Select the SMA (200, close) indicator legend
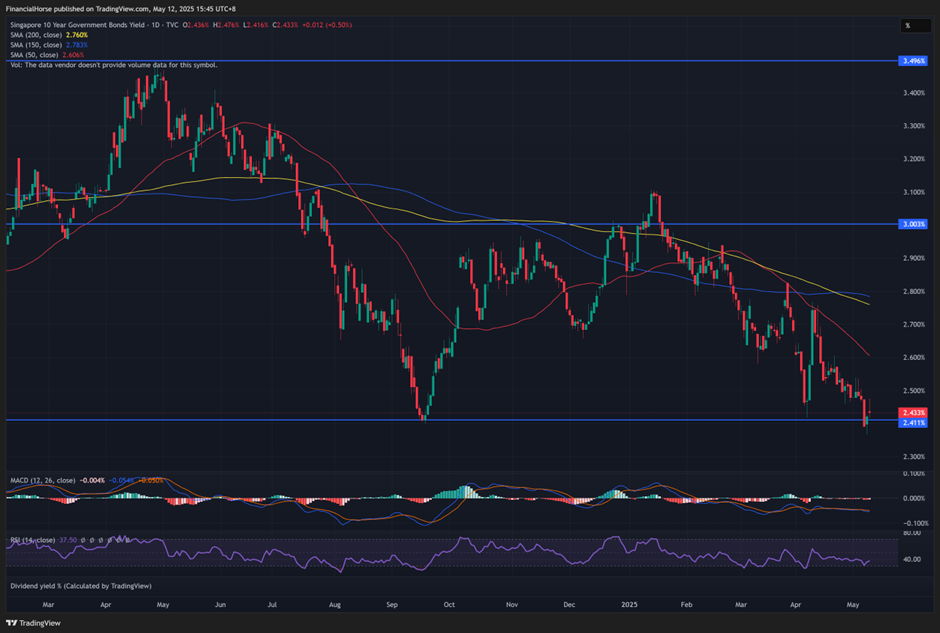This screenshot has height=633, width=940. click(x=38, y=35)
